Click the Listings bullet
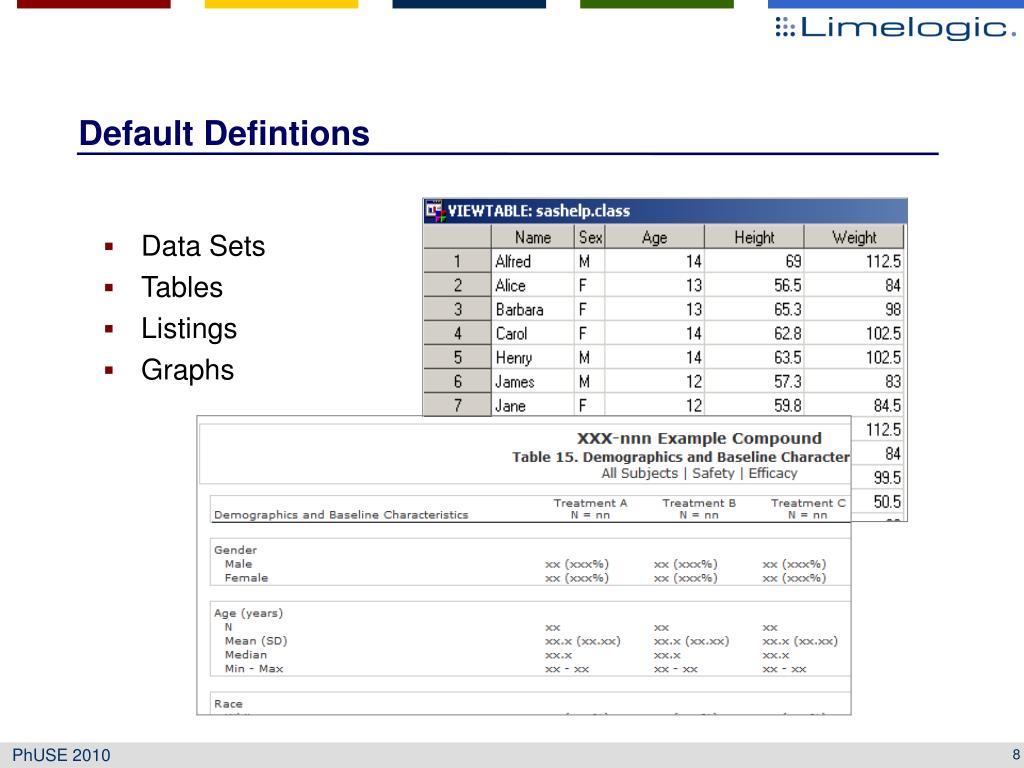 [189, 328]
